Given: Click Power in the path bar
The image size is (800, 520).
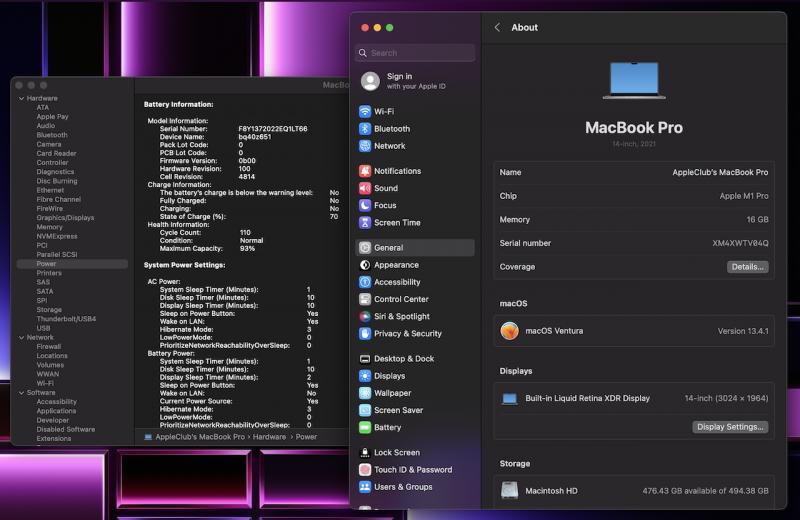Looking at the screenshot, I should pos(306,437).
